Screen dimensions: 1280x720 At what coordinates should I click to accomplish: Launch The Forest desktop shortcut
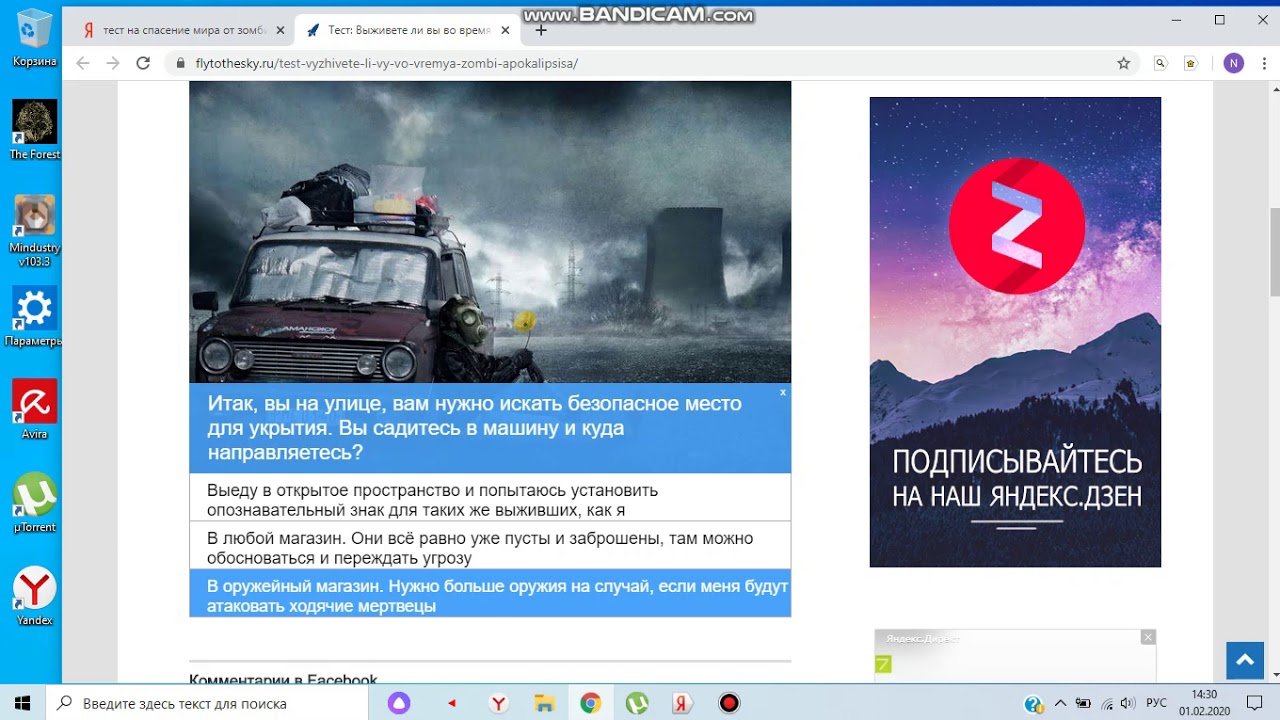34,130
